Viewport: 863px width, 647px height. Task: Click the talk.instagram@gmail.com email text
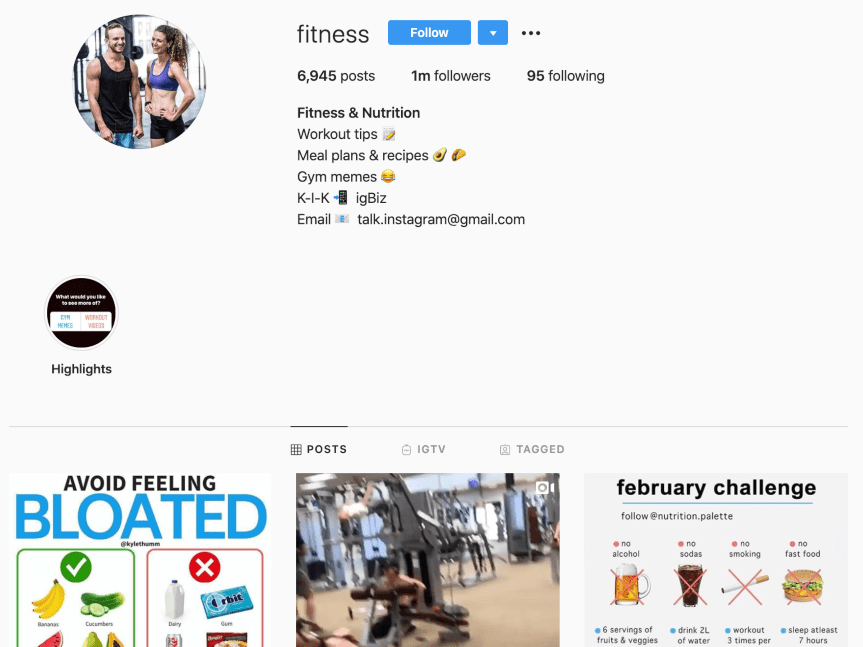[441, 220]
